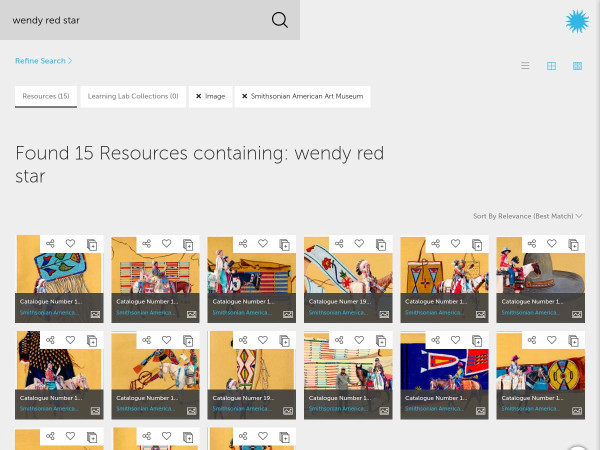The width and height of the screenshot is (600, 450).
Task: Favorite the horse bridle outline resource
Action: click(x=166, y=340)
